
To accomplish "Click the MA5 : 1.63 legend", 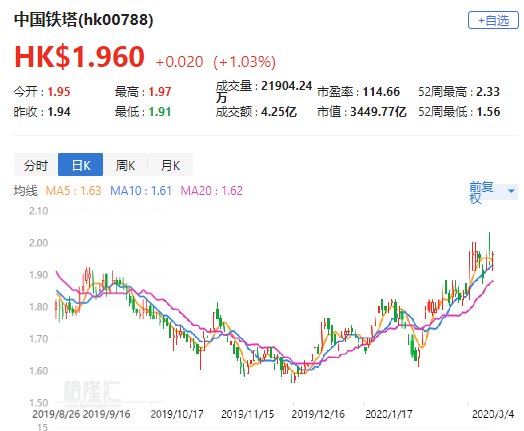I will (73, 191).
